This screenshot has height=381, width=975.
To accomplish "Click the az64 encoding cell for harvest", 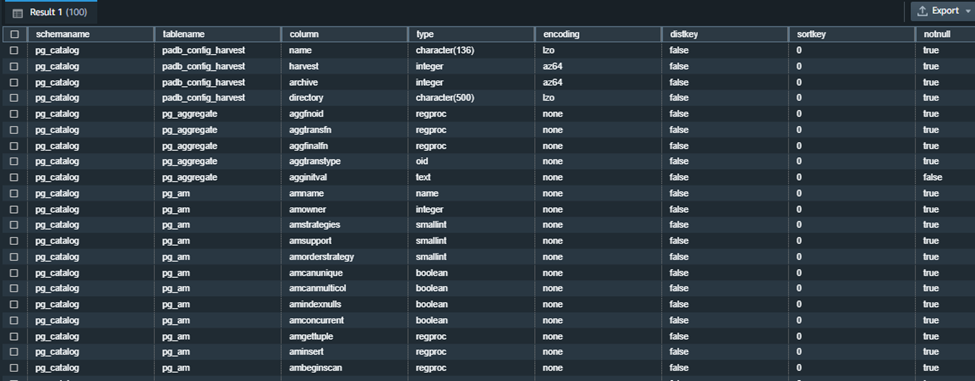I will (552, 67).
